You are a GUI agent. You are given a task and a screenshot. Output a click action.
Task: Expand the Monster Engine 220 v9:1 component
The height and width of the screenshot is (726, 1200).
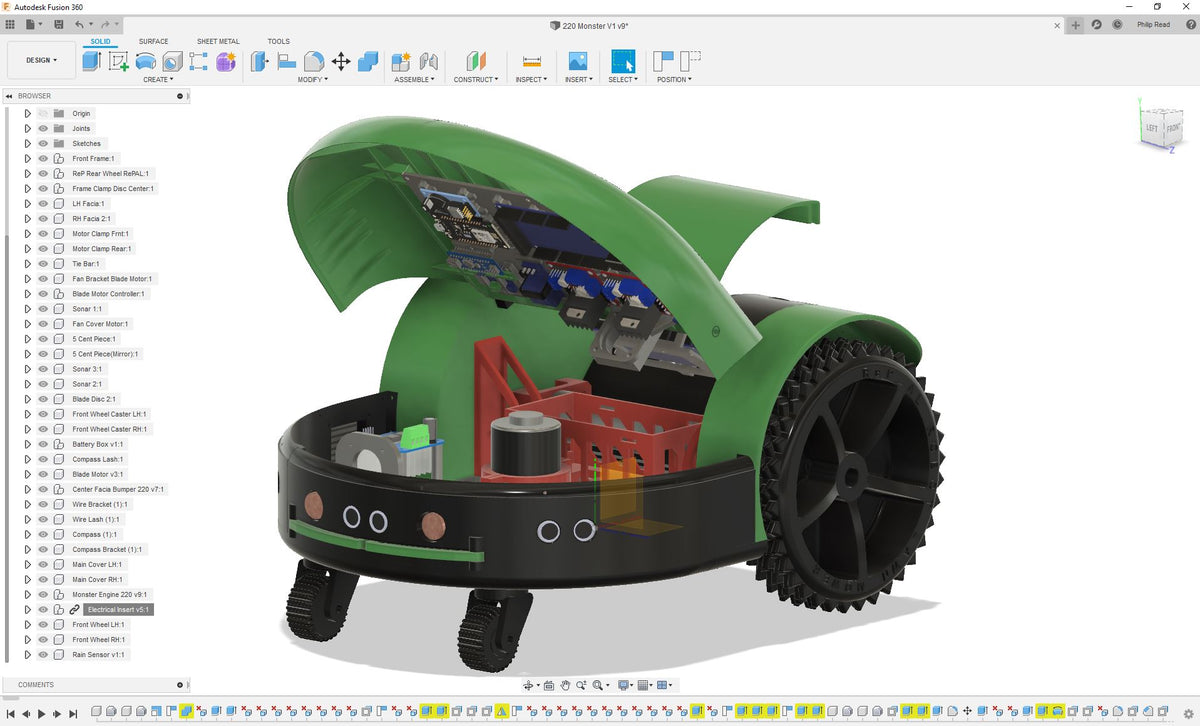click(x=27, y=594)
